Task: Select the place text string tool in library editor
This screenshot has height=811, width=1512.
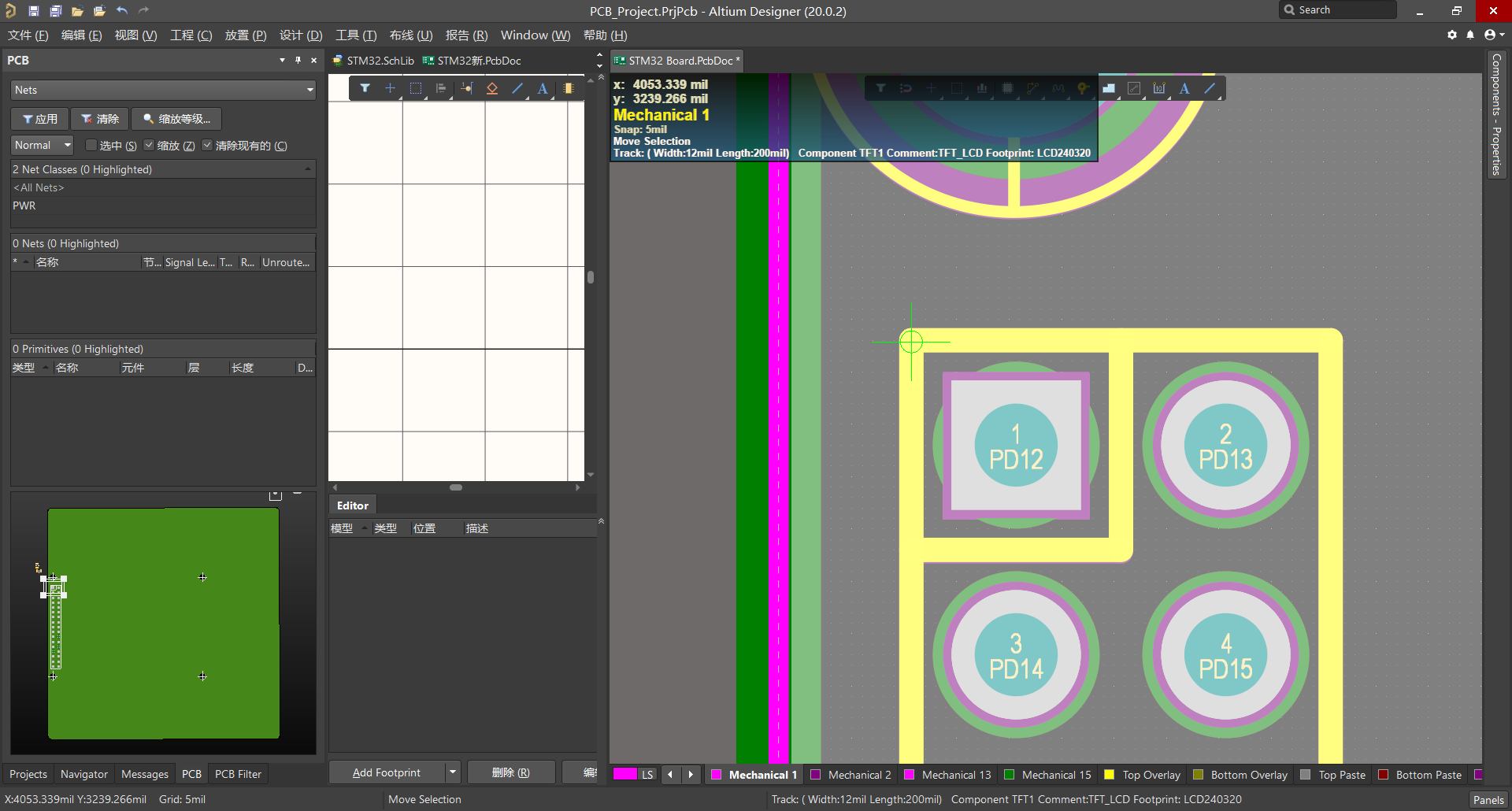Action: pos(543,88)
